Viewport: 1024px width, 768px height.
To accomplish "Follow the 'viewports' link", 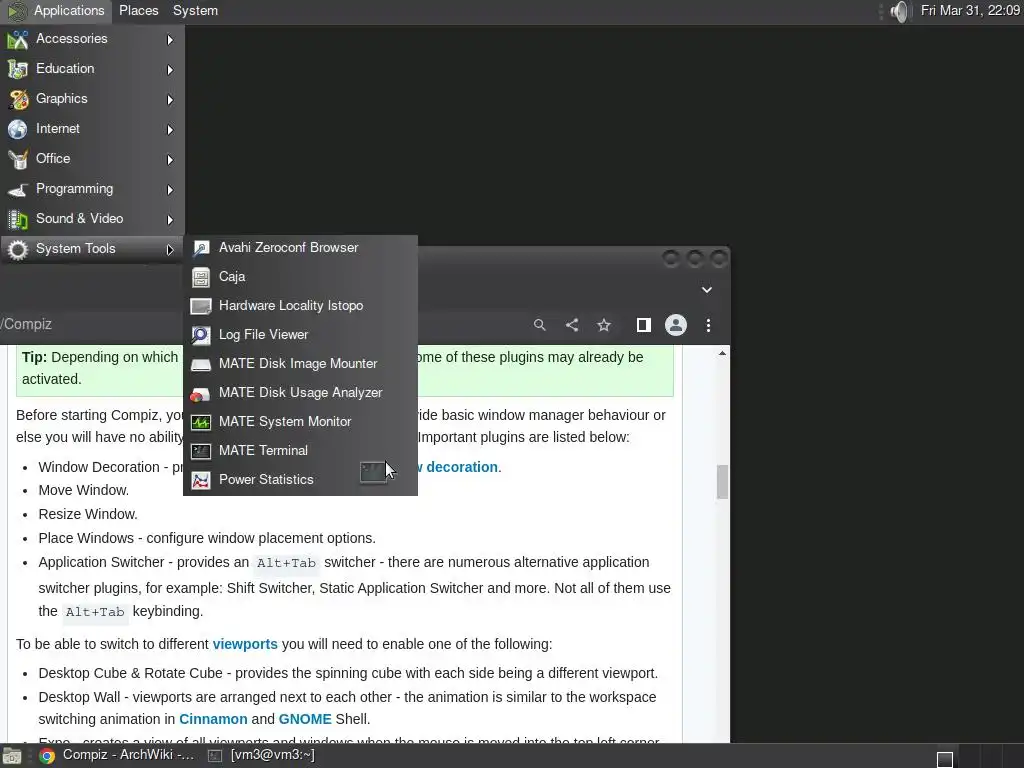I will tap(245, 645).
